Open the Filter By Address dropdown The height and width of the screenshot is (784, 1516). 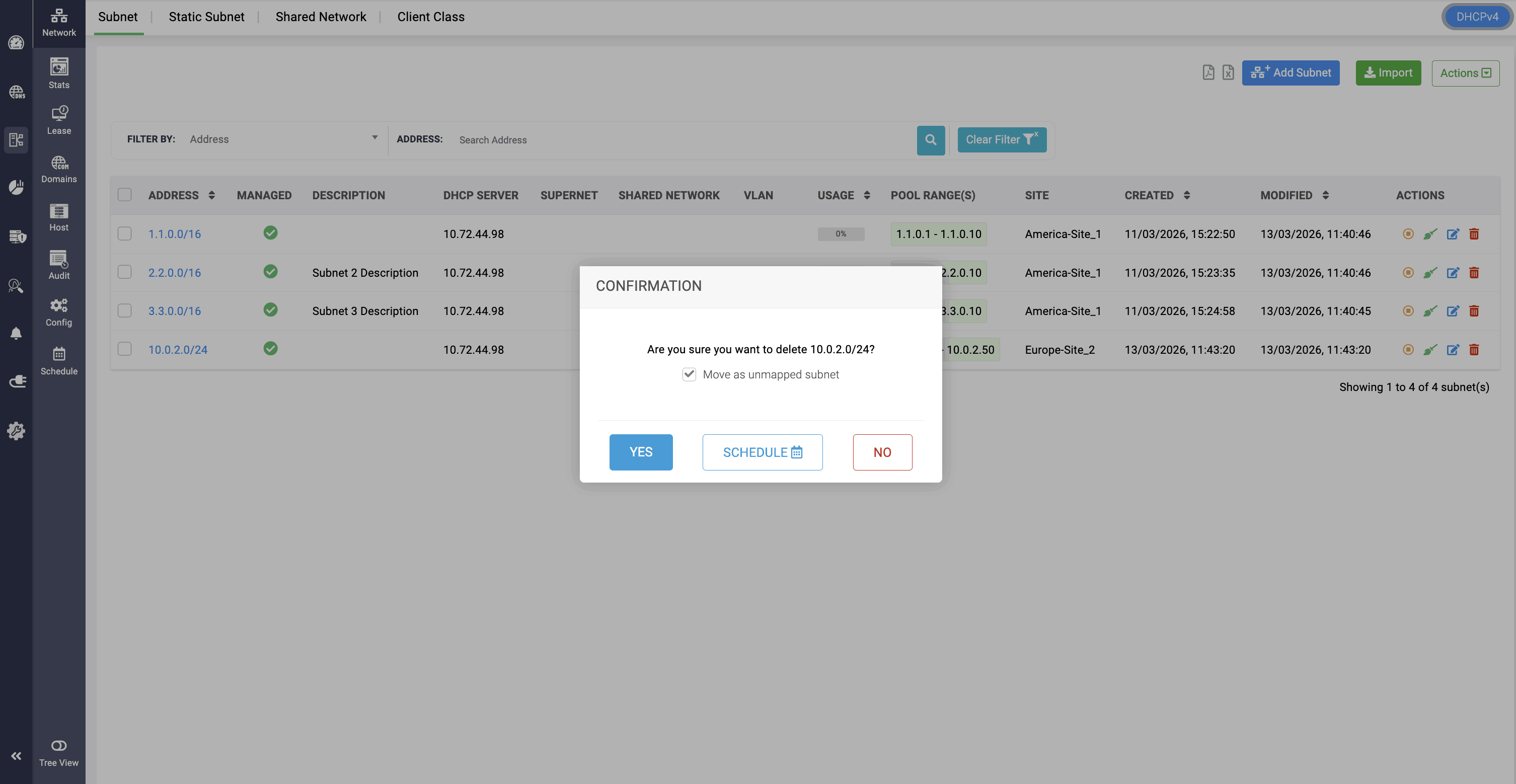click(282, 139)
